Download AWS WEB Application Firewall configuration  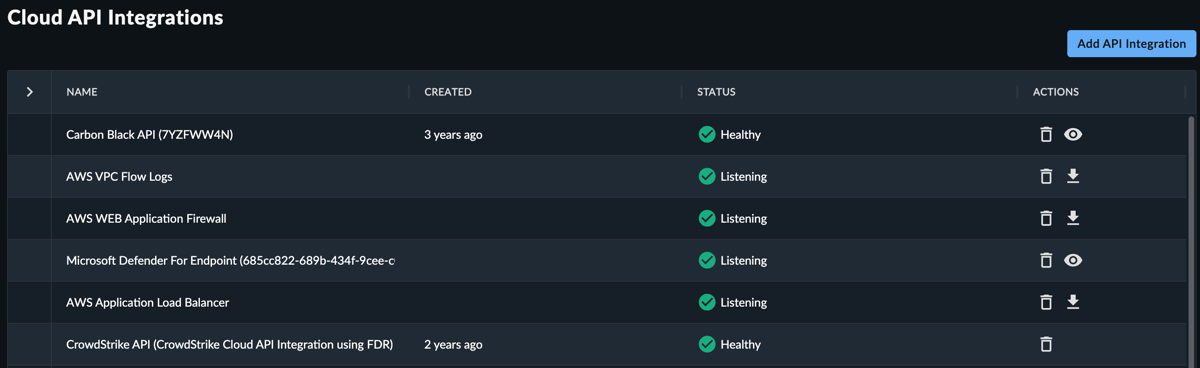click(1073, 218)
